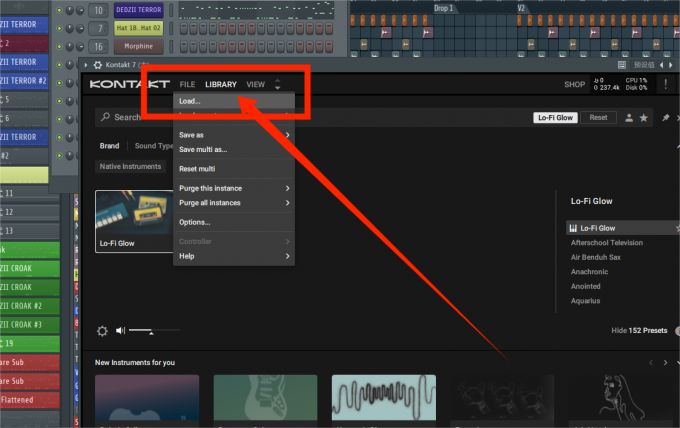This screenshot has width=680, height=428.
Task: Open the settings gear below Lo-Fi Glow
Action: (x=102, y=331)
